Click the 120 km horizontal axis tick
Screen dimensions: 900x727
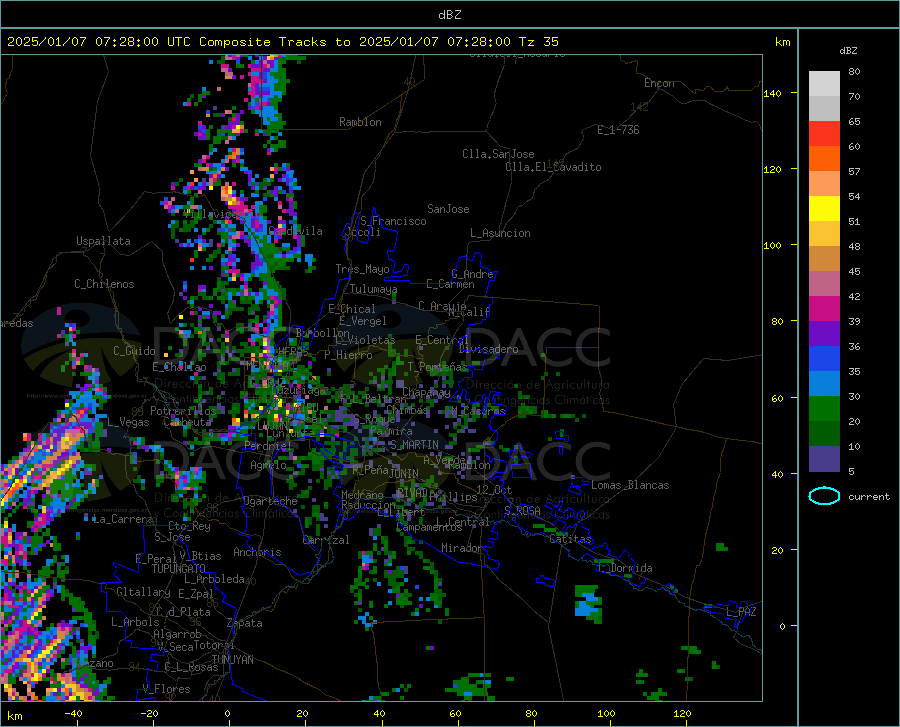click(682, 713)
